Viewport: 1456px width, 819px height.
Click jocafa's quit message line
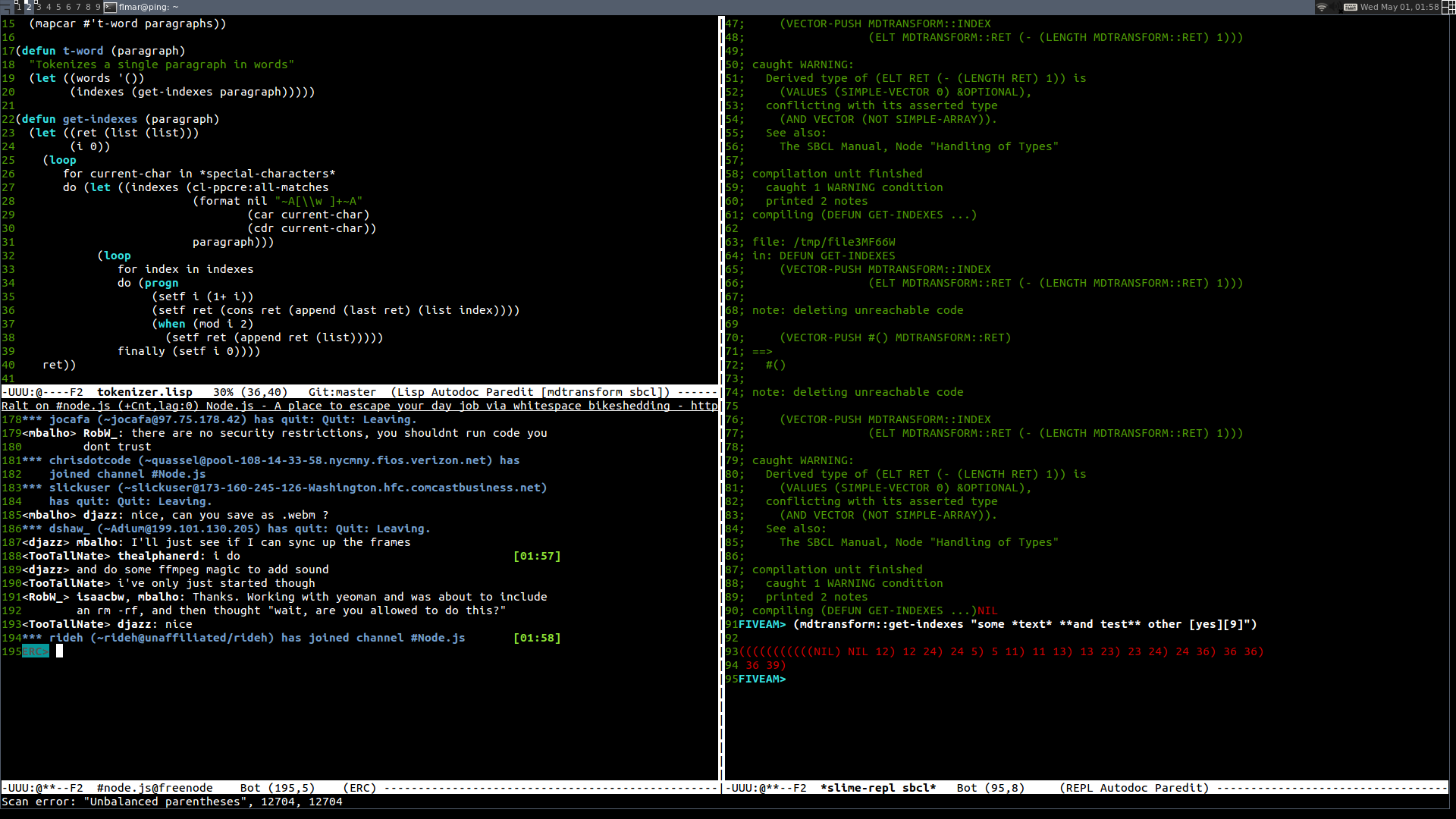[x=220, y=419]
